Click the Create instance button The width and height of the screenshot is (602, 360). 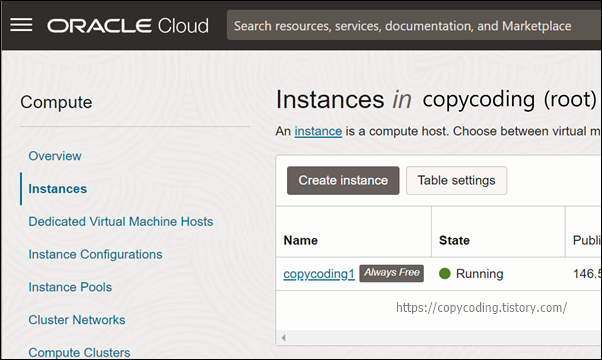tap(343, 180)
